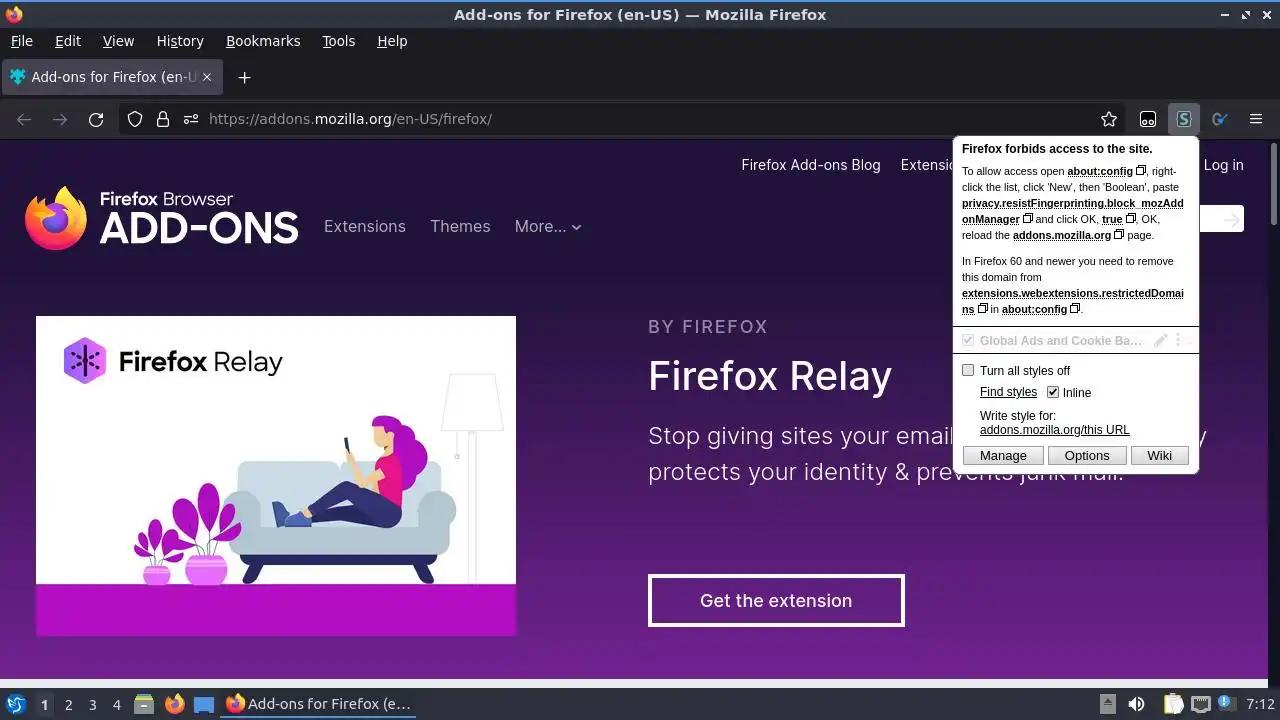Open tracking protection shield icon
Viewport: 1280px width, 720px height.
tap(135, 119)
